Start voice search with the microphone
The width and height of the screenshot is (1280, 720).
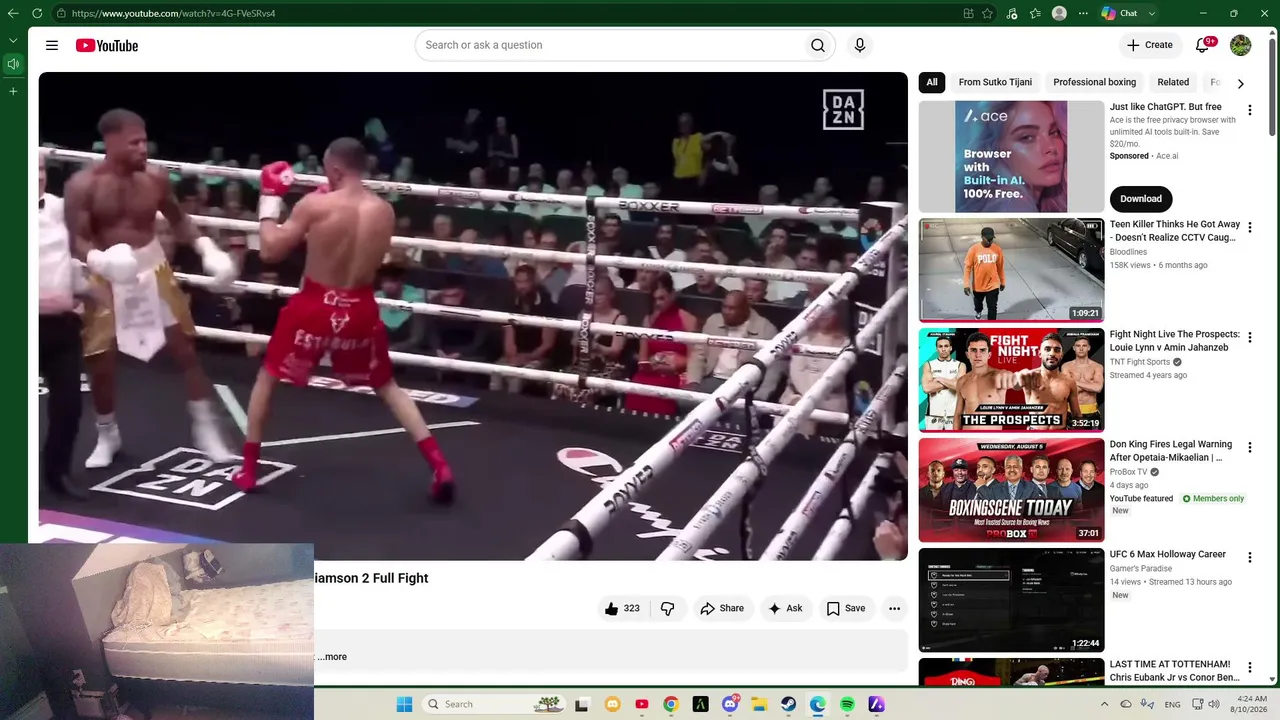click(859, 45)
